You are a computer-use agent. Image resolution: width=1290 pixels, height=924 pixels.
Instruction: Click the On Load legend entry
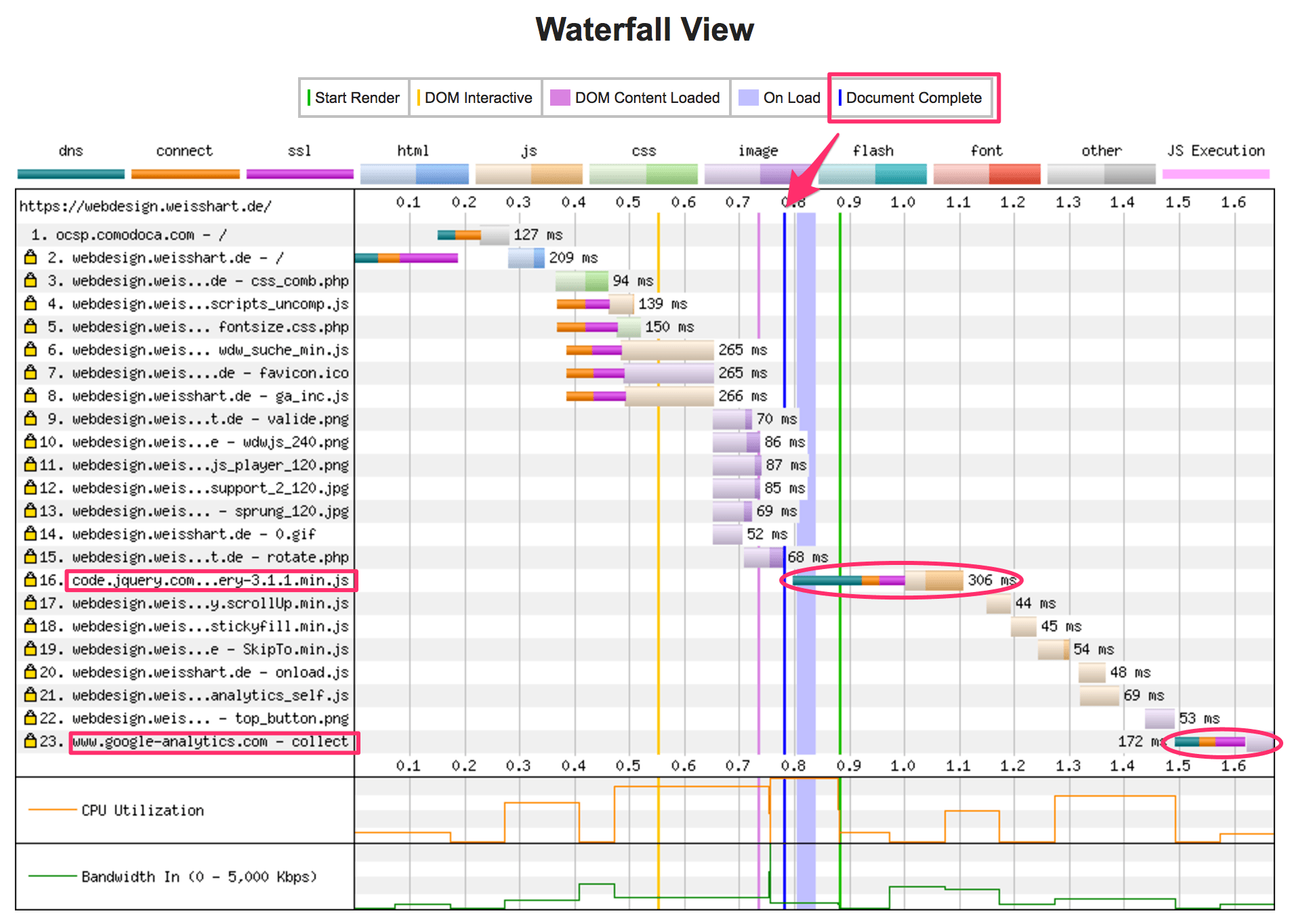click(x=780, y=98)
